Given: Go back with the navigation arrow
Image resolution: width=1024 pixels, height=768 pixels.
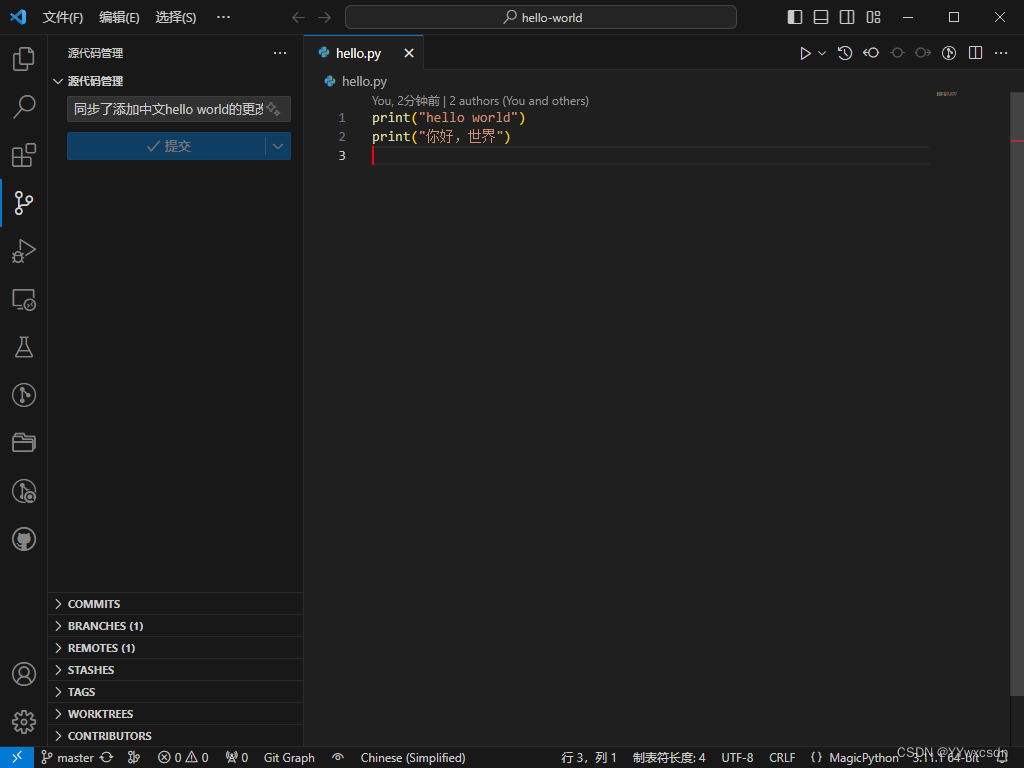Looking at the screenshot, I should [x=298, y=18].
